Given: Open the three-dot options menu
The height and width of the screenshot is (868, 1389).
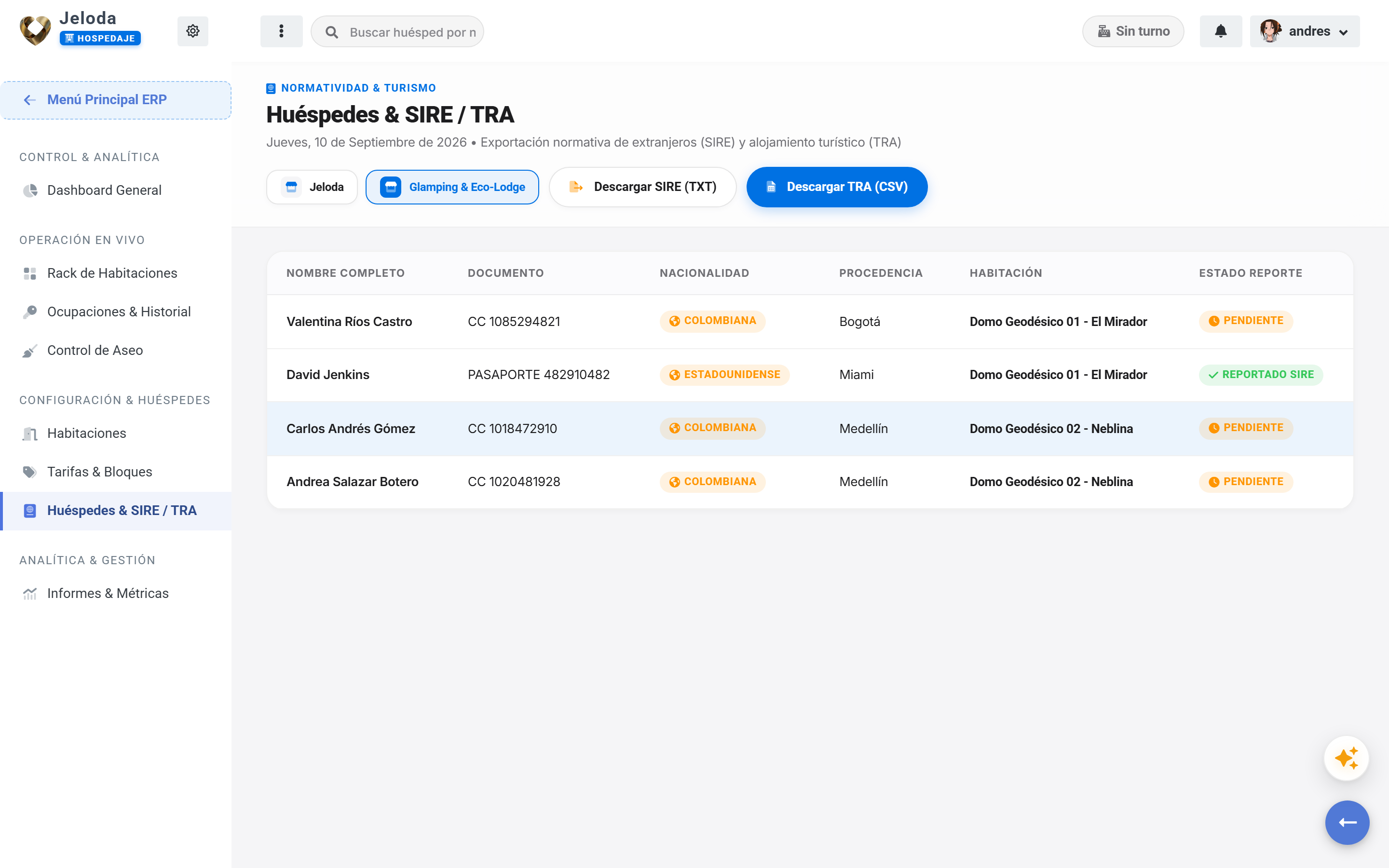Looking at the screenshot, I should pos(281,31).
